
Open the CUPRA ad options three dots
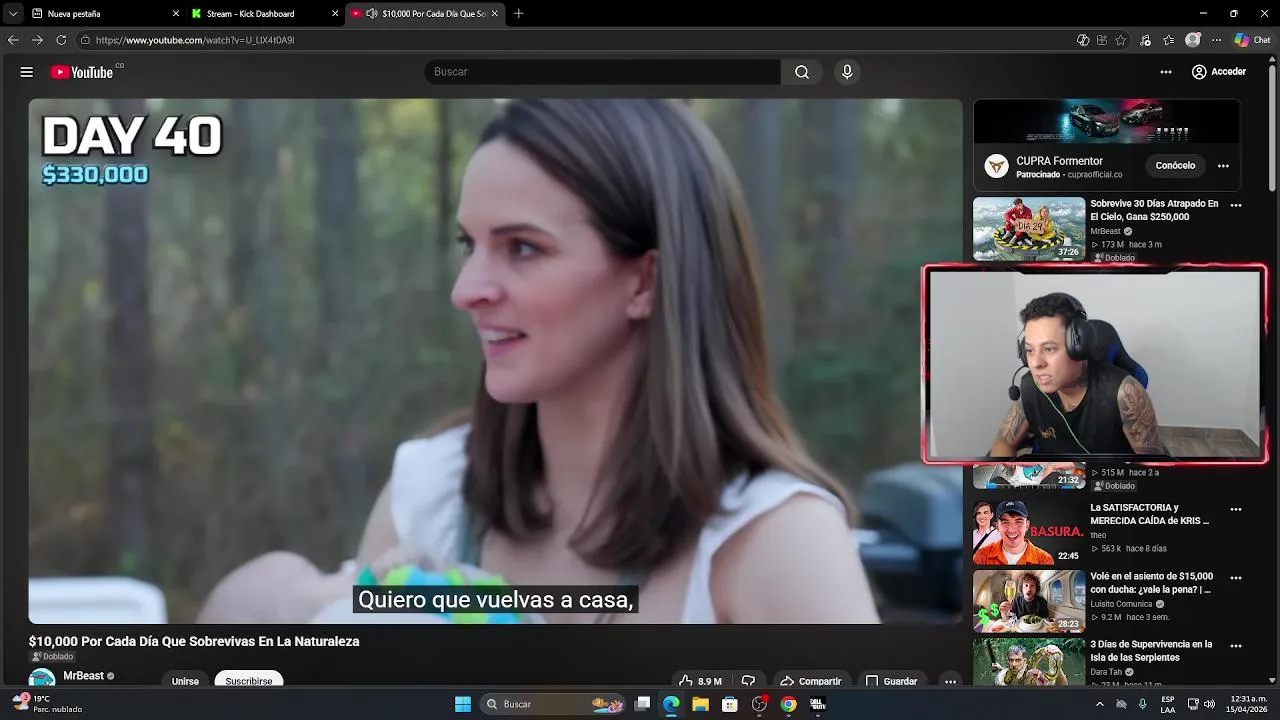1223,166
